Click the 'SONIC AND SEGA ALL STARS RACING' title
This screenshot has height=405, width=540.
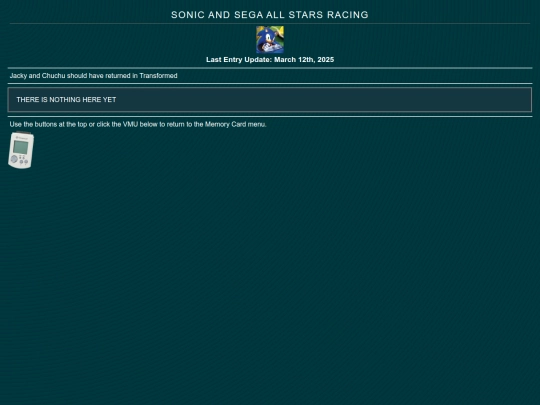(270, 15)
